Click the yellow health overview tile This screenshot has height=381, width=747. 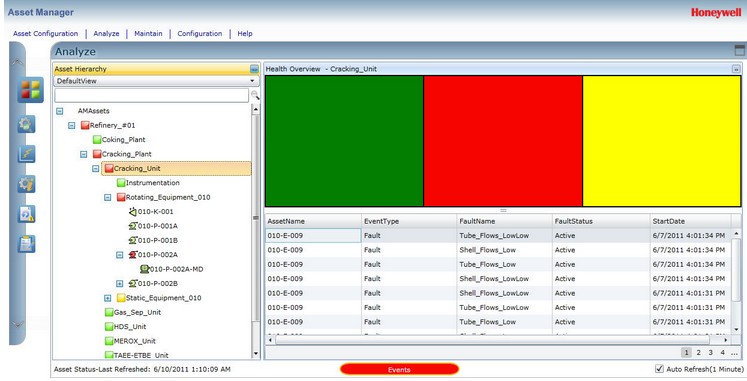click(662, 141)
